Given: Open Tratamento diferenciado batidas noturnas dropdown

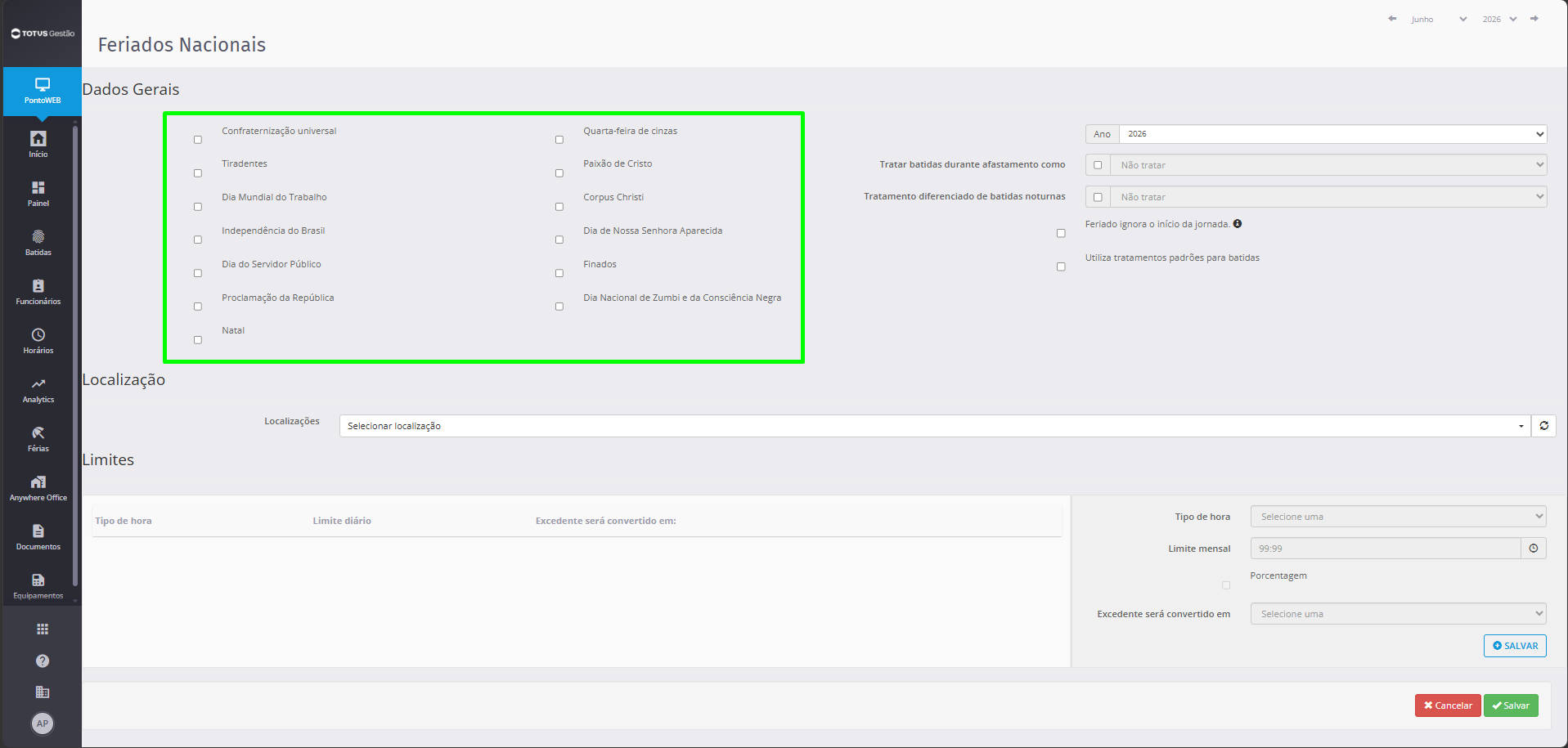Looking at the screenshot, I should click(1328, 197).
